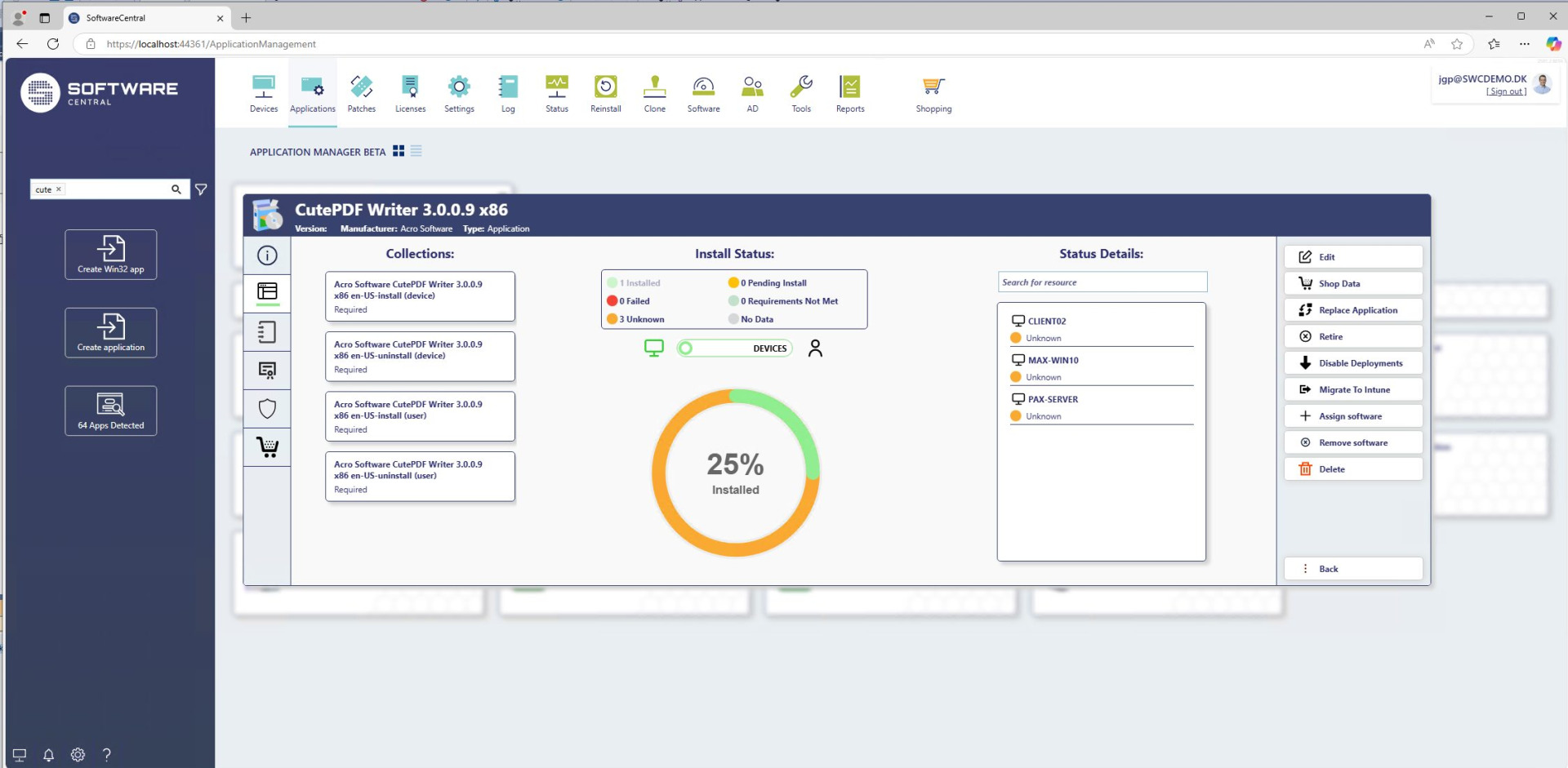This screenshot has width=1568, height=768.
Task: Open the info tab in application panel
Action: (x=267, y=255)
